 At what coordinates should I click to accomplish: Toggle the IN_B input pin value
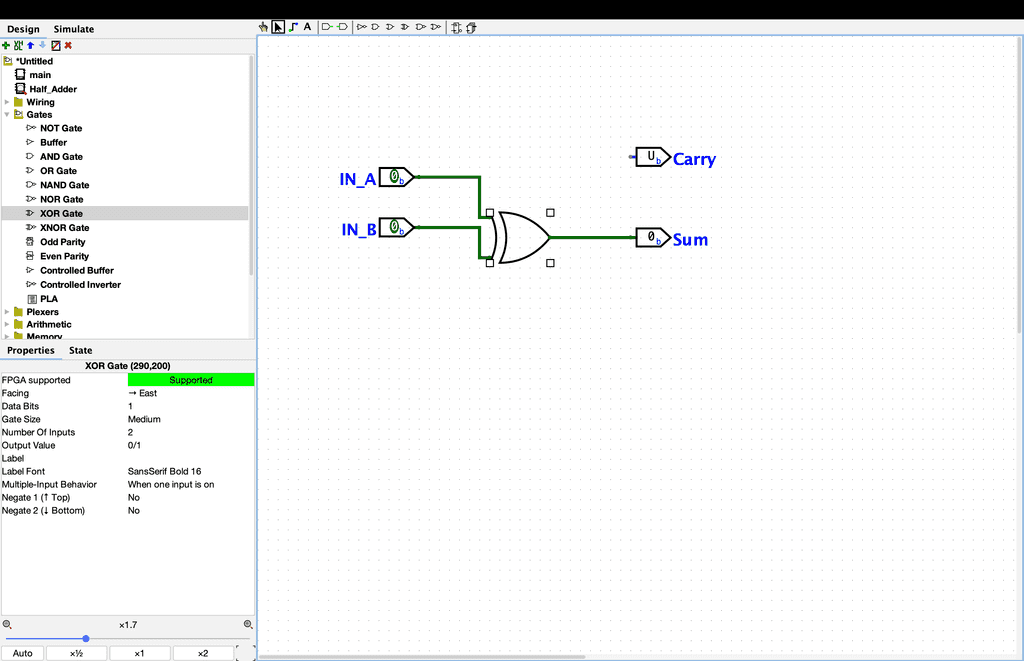pos(395,228)
